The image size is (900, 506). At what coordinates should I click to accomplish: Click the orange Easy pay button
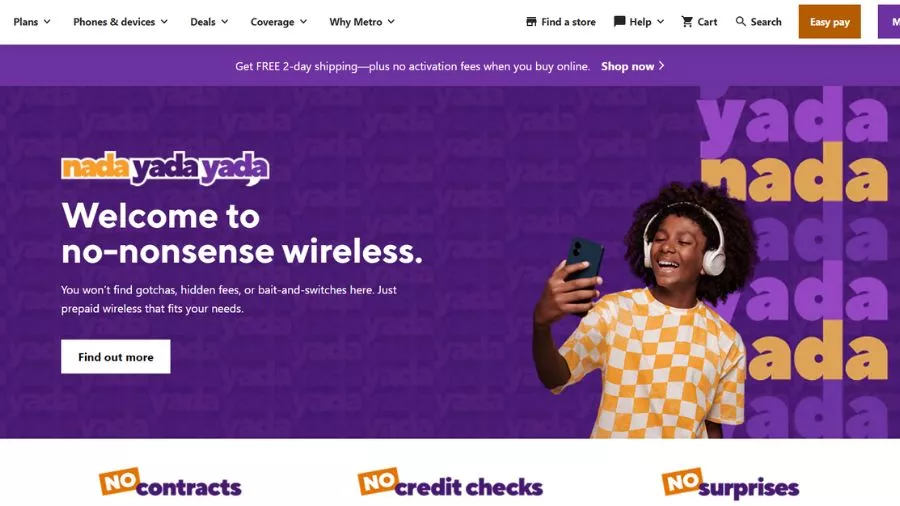coord(829,22)
